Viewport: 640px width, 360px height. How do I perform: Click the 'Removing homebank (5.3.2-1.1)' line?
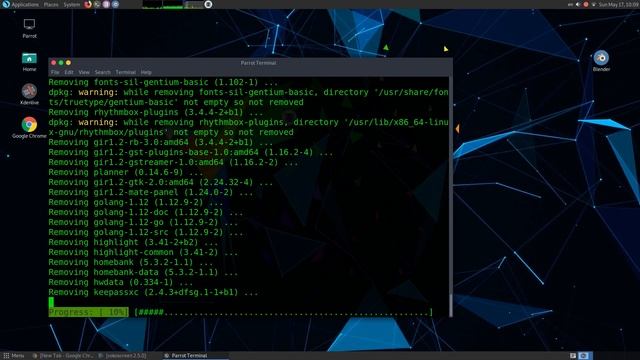(x=131, y=262)
